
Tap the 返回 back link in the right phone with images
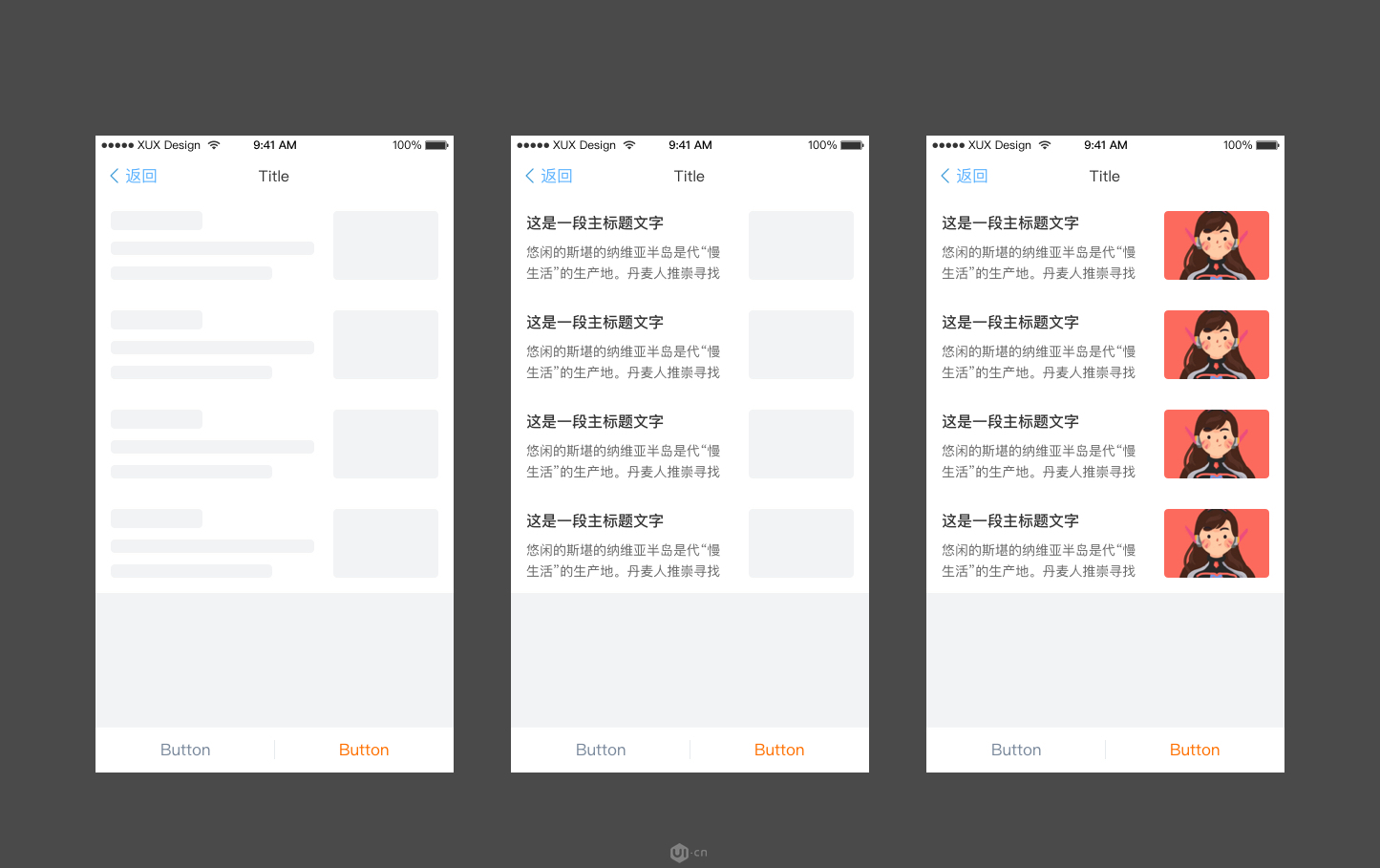965,176
